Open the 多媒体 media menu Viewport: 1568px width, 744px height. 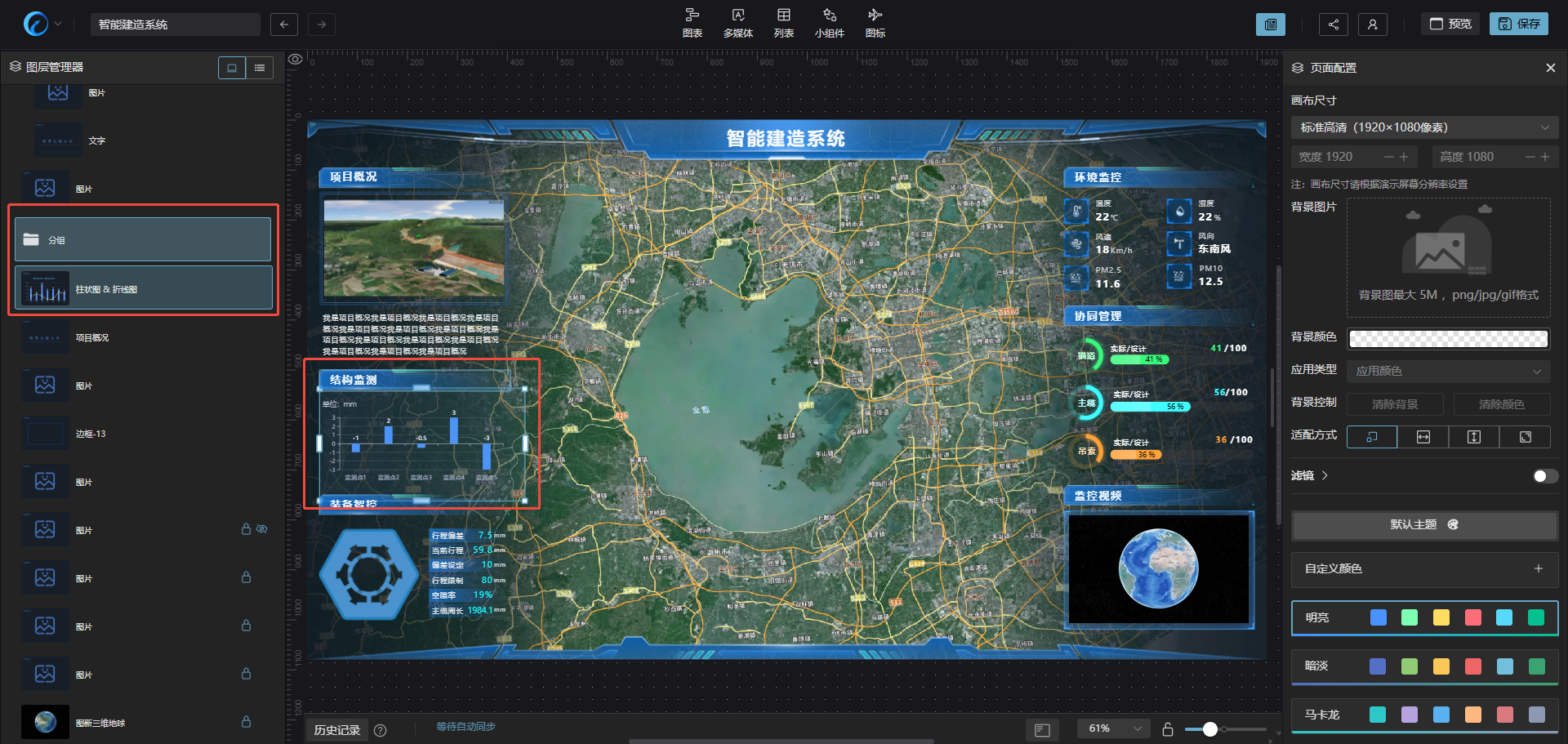click(737, 23)
